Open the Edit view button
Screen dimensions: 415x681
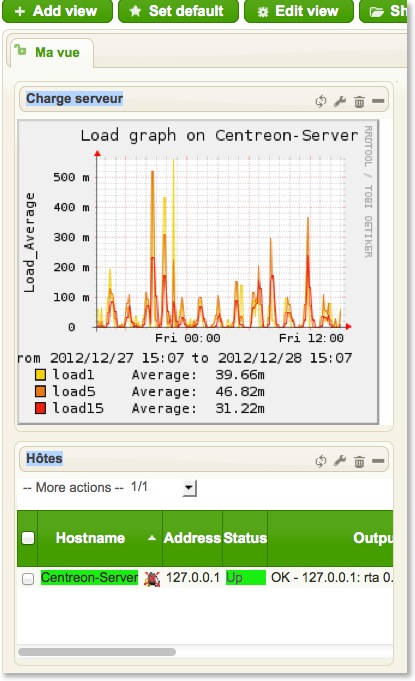[x=299, y=11]
